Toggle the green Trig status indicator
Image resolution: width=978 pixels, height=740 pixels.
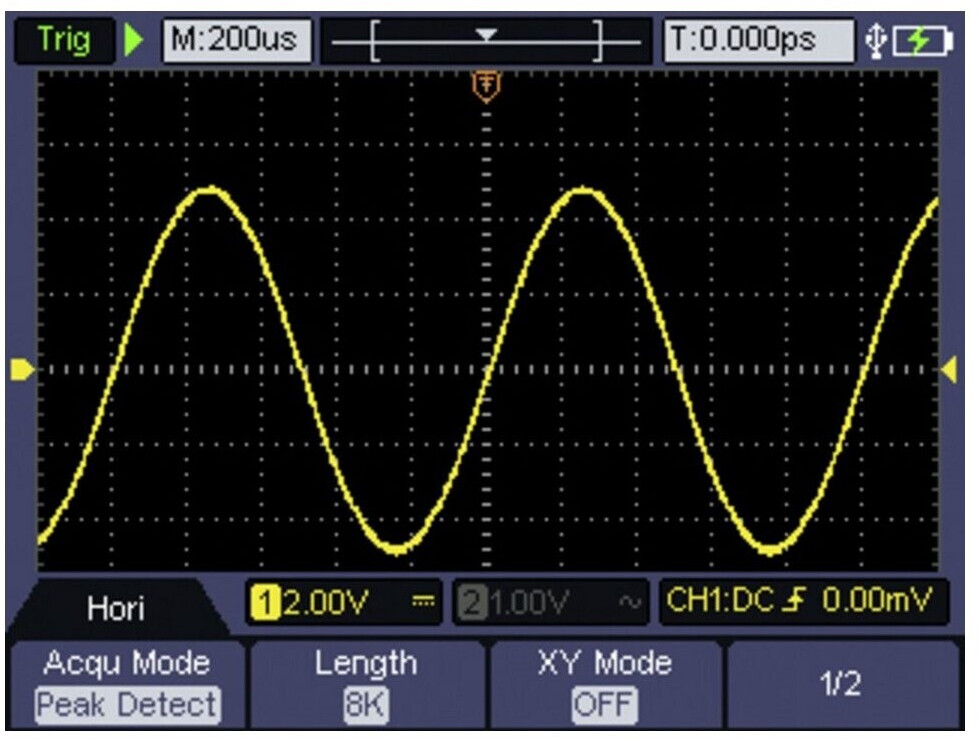(63, 41)
